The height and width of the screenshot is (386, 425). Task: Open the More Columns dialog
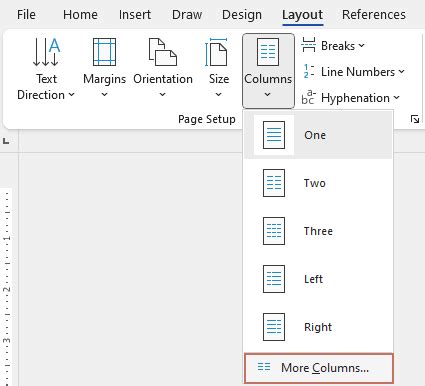[x=319, y=368]
